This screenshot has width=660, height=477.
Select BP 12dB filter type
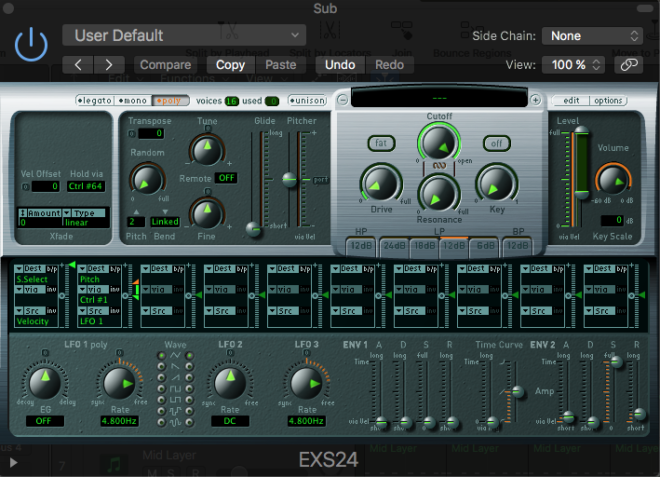coord(517,246)
